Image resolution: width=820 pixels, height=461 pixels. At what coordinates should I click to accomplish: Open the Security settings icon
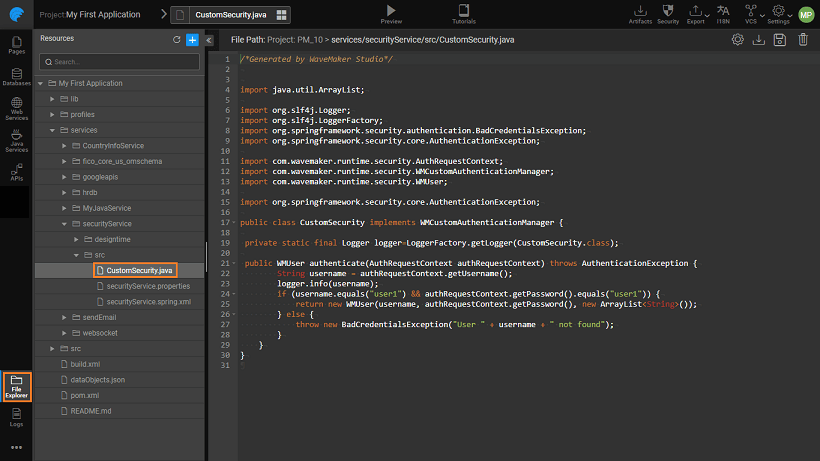[668, 11]
